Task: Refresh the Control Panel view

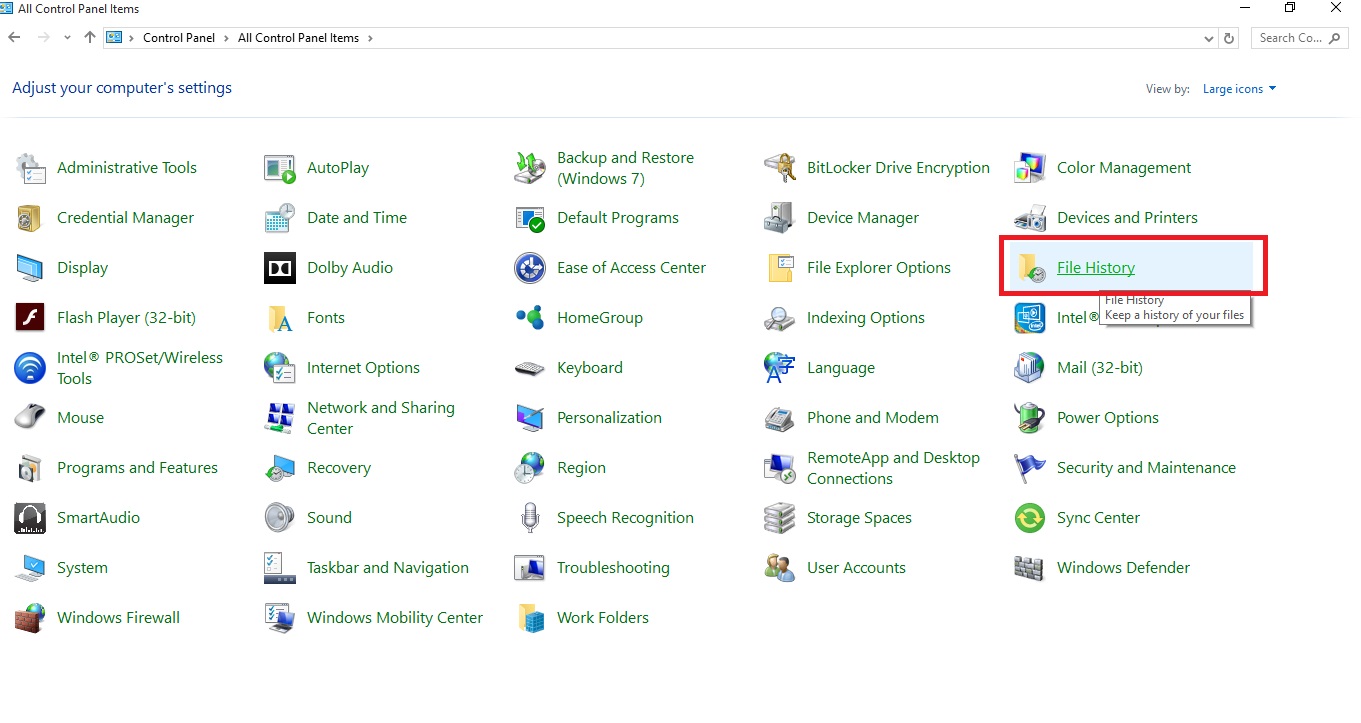Action: coord(1230,38)
